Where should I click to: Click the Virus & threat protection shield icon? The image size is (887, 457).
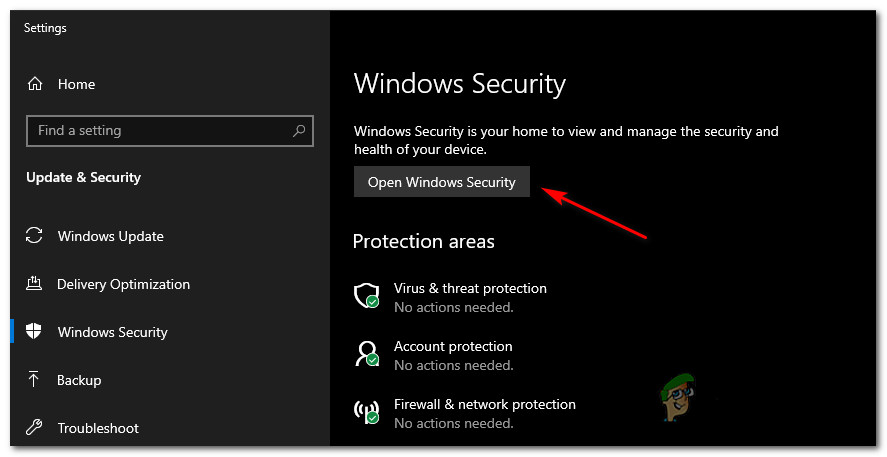[x=365, y=296]
